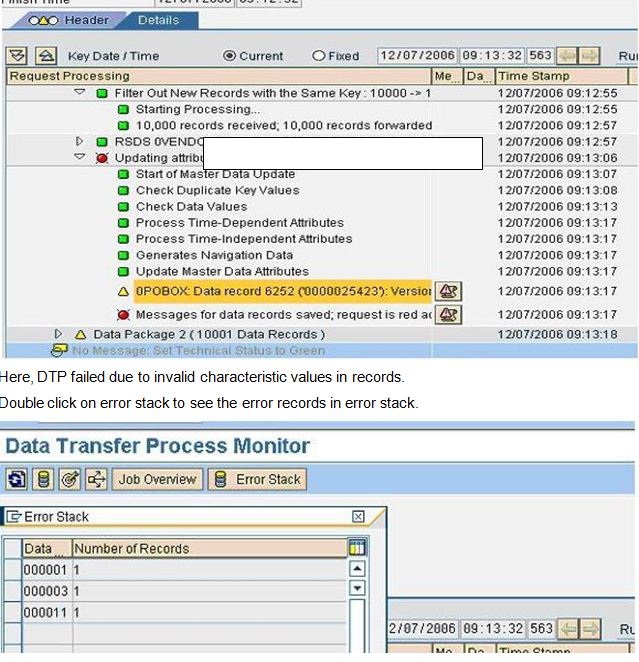Click the database icon next to Refresh
The height and width of the screenshot is (662, 639).
click(x=43, y=480)
